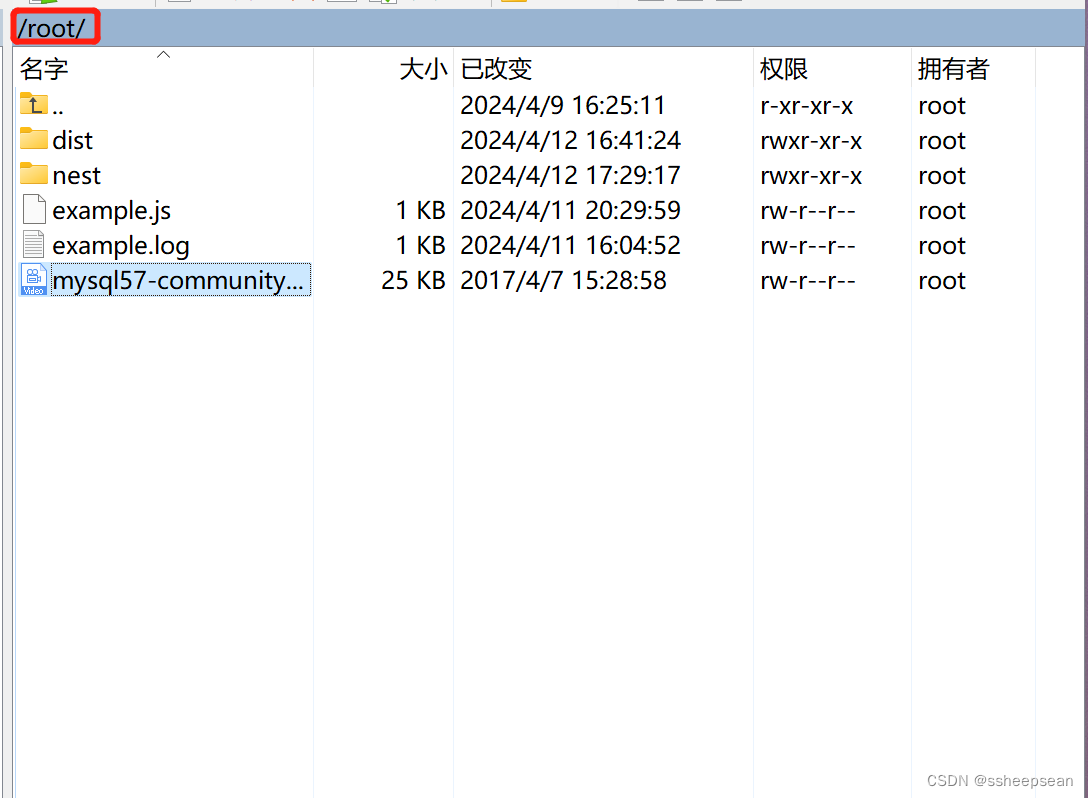1088x798 pixels.
Task: Click the date 2024/4/12 17:29:17
Action: [x=570, y=176]
